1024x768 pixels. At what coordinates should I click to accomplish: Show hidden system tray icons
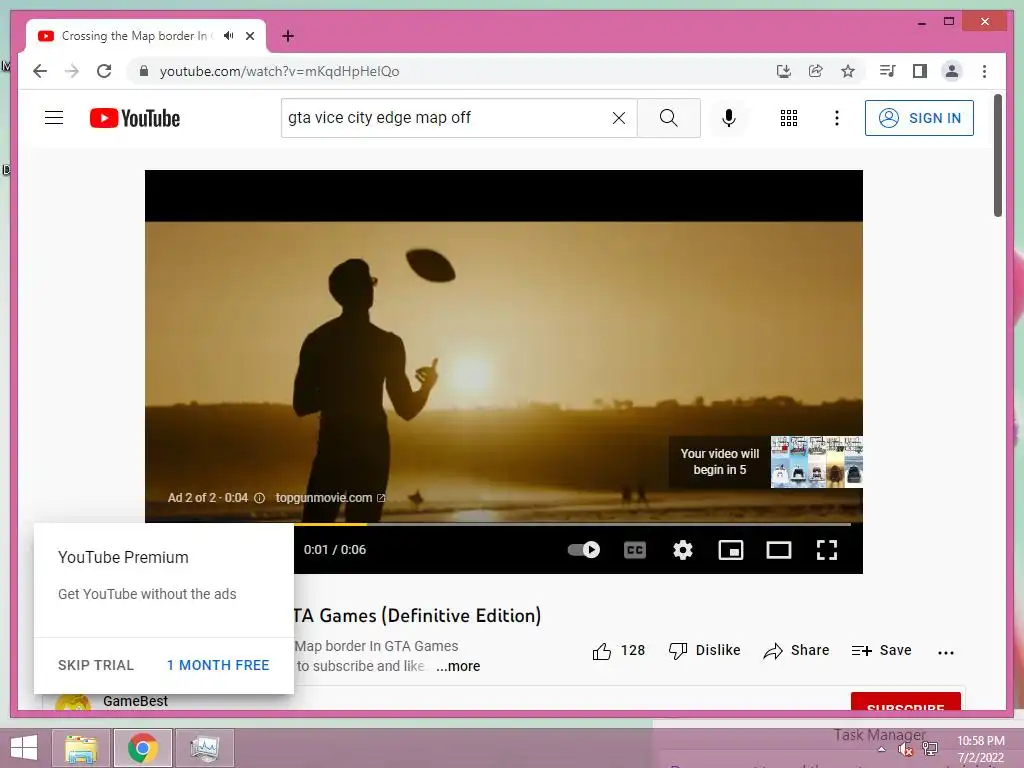pyautogui.click(x=882, y=749)
